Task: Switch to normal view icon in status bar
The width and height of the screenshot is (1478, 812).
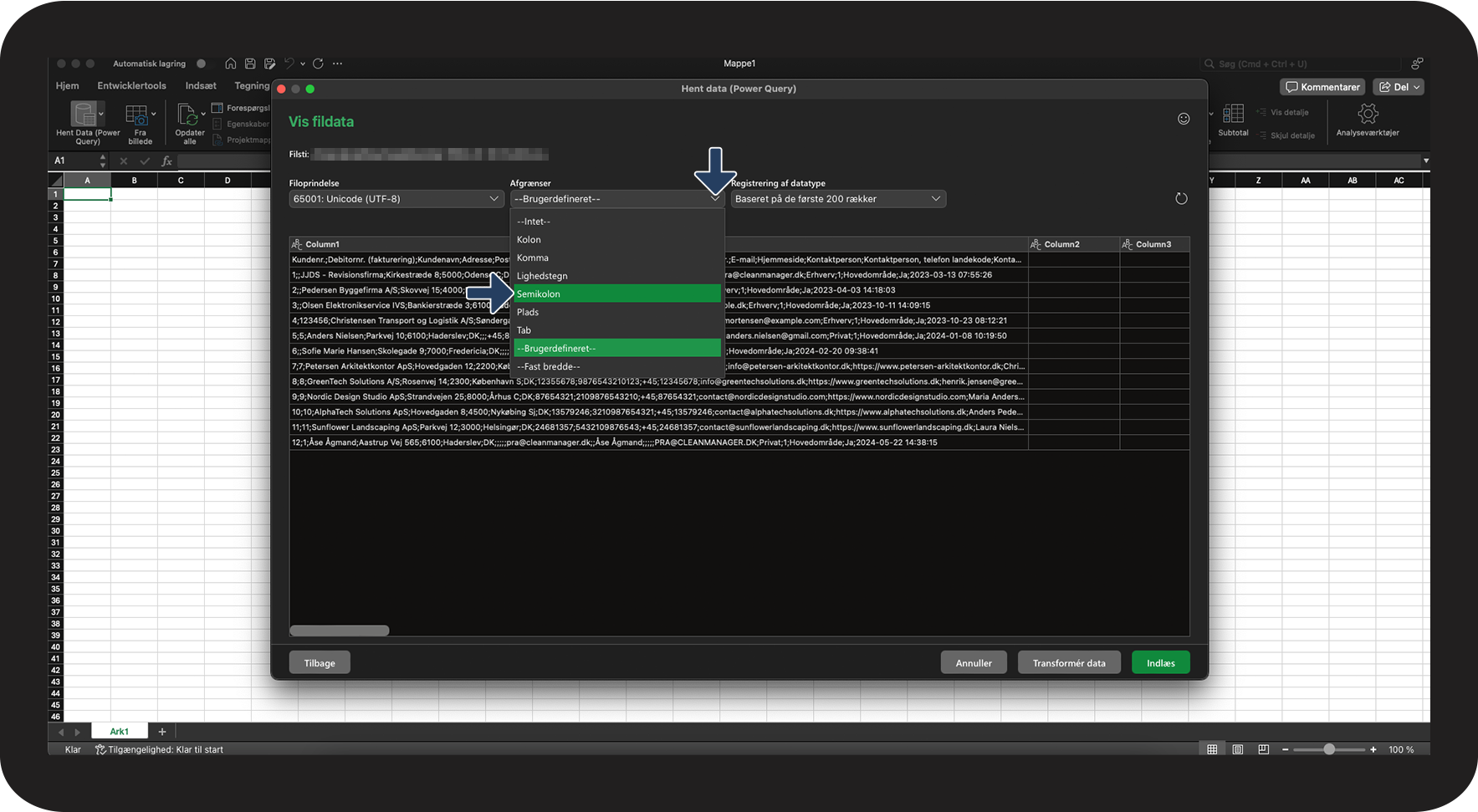Action: coord(1212,749)
